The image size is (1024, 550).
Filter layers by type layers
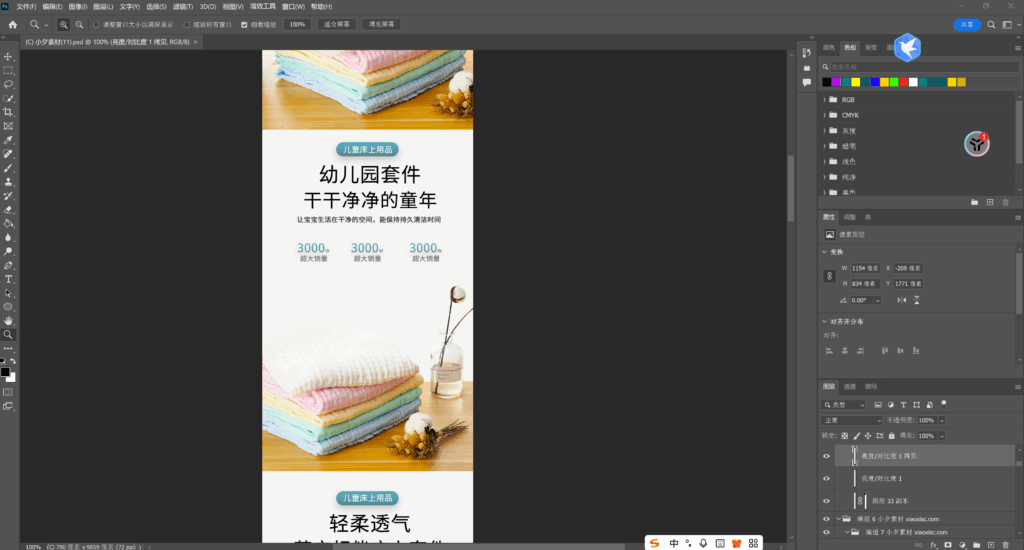[x=903, y=405]
